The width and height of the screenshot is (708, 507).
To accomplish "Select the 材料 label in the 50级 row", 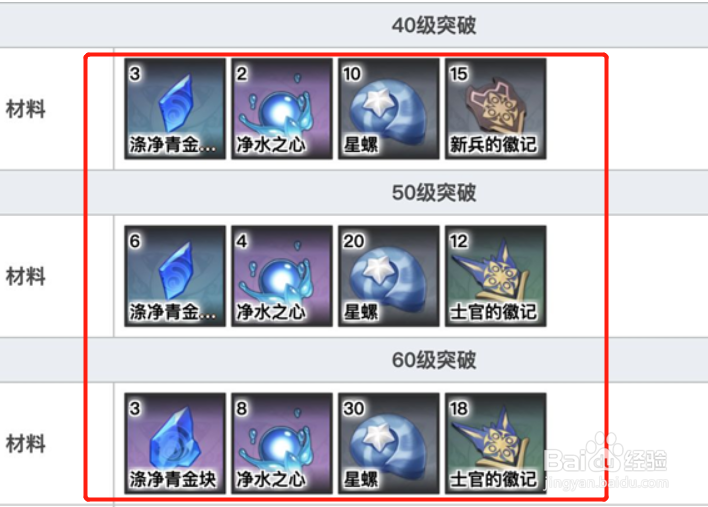I will [26, 276].
